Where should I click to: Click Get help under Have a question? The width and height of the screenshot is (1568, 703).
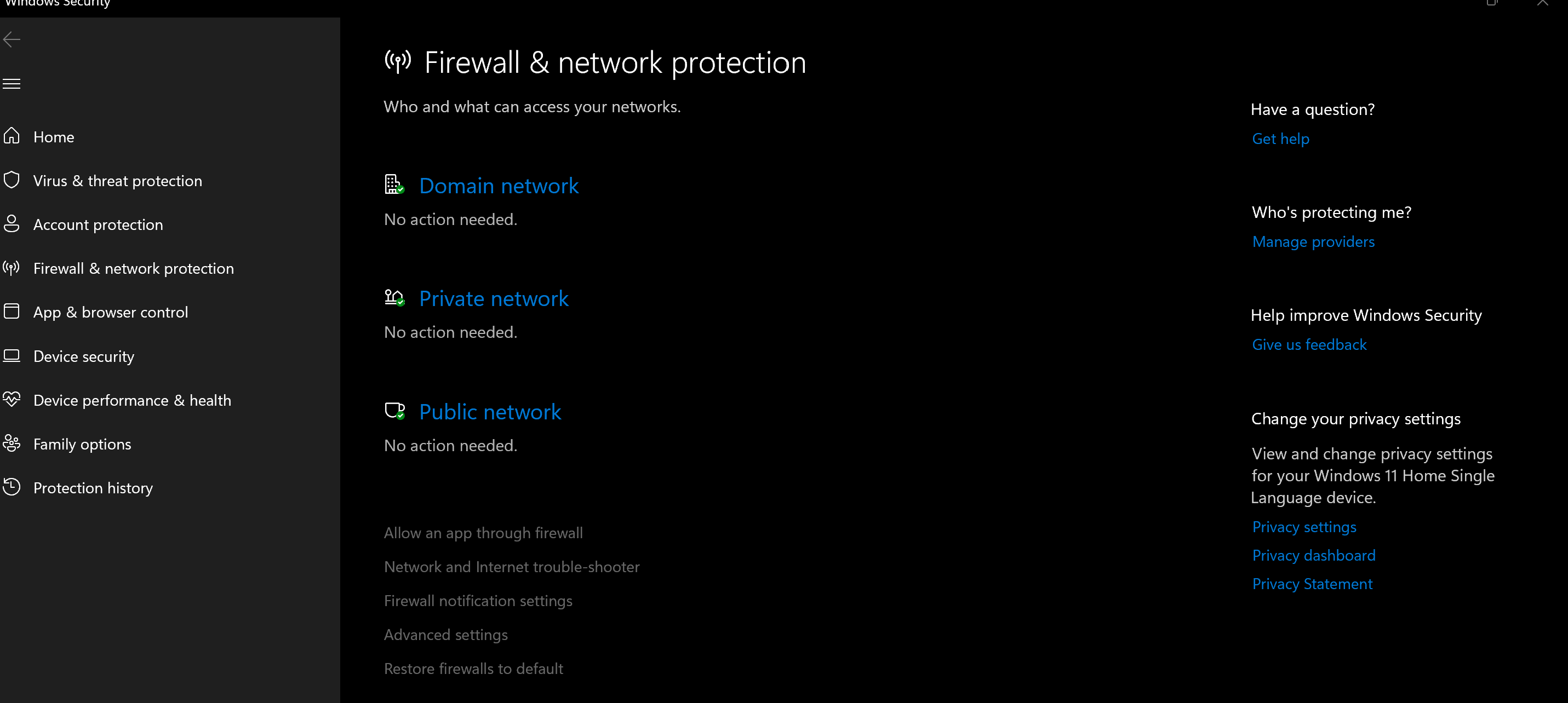coord(1280,138)
